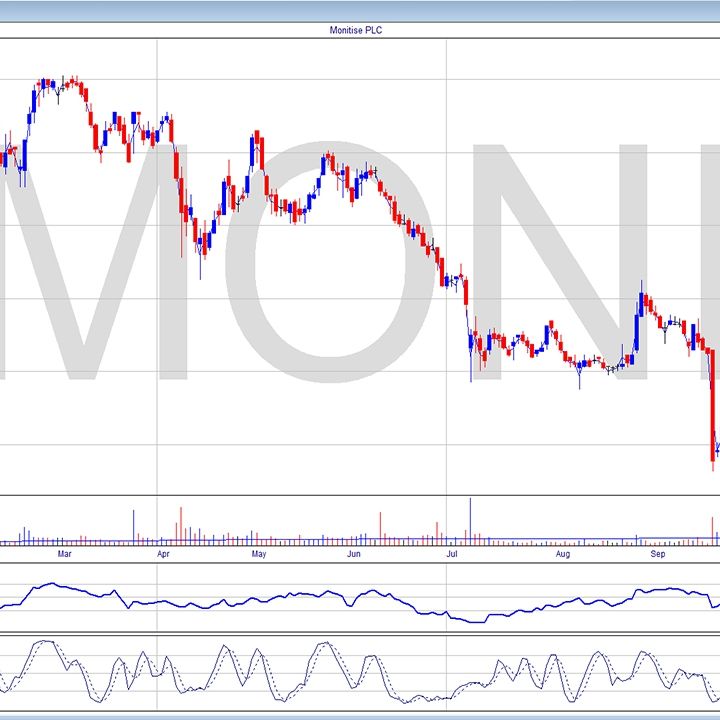Click the May date axis label
The width and height of the screenshot is (720, 720).
pos(258,553)
